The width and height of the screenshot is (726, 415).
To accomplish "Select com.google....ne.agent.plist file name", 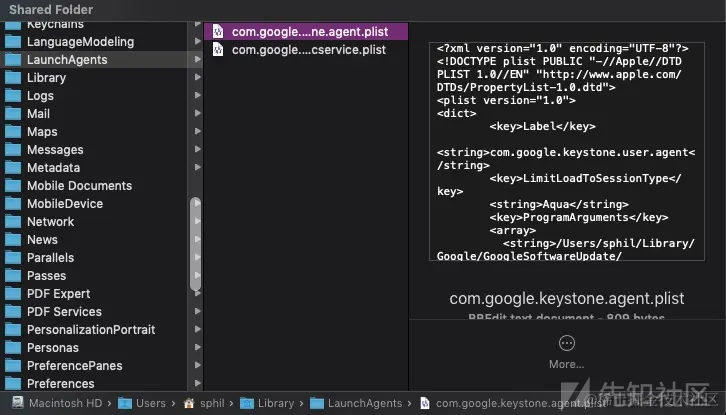I will pyautogui.click(x=310, y=31).
